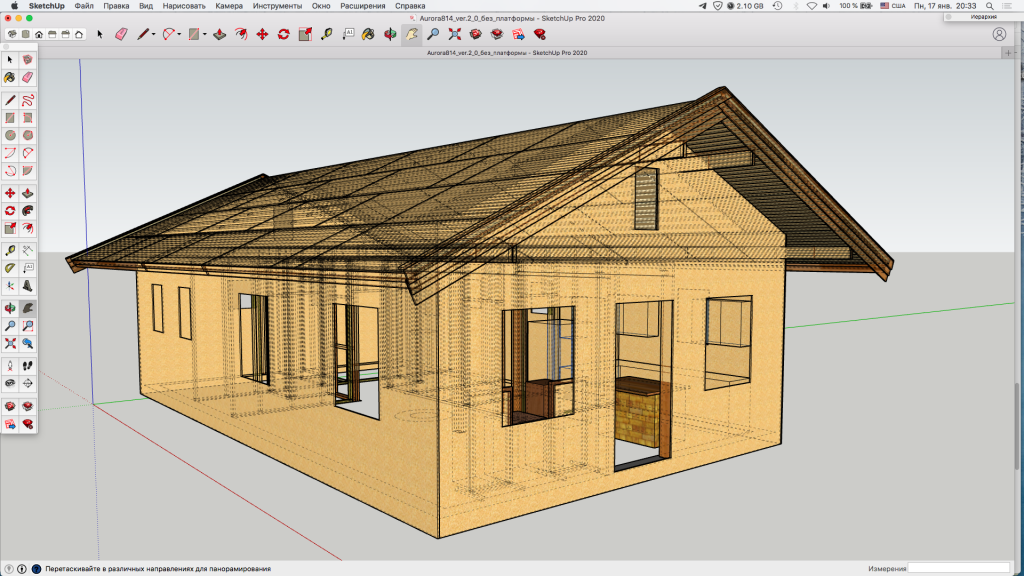Viewport: 1024px width, 576px height.
Task: Click the Измерения measurements input box
Action: (x=962, y=569)
